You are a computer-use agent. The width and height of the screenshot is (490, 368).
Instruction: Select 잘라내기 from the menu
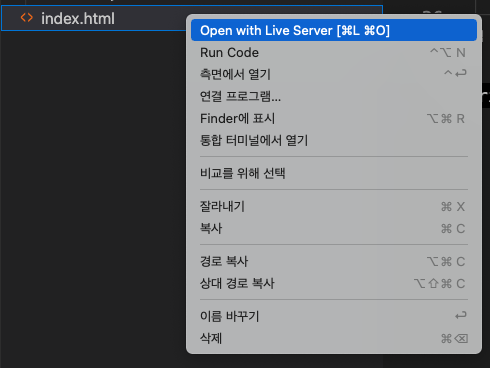point(334,206)
